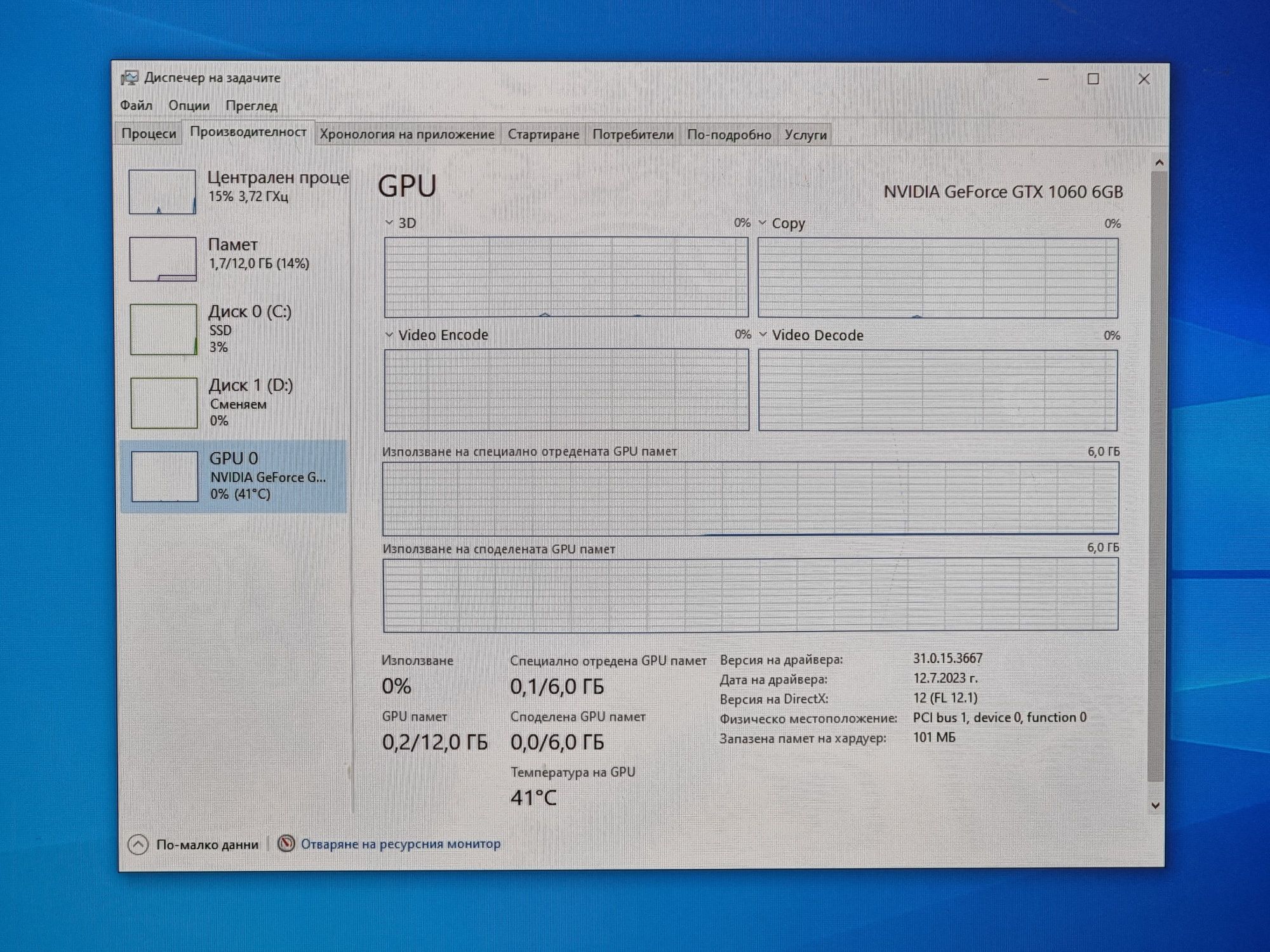Click the scrollbar down arrow

click(1156, 805)
